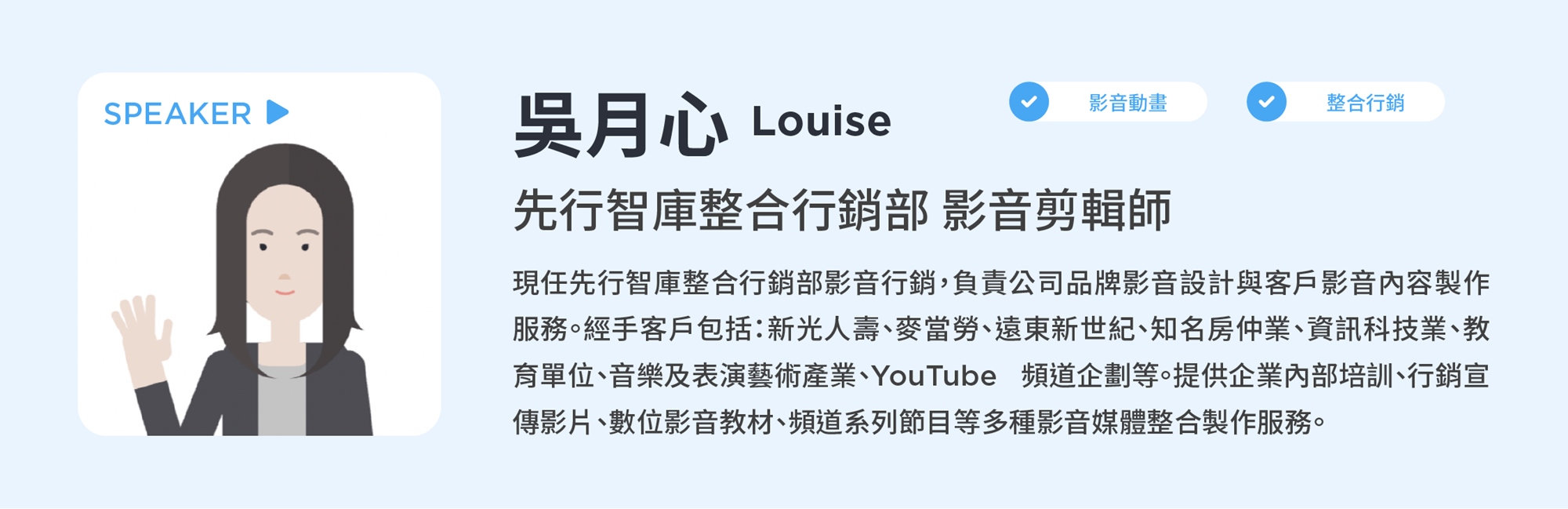Click the SPEAKER label text

178,114
